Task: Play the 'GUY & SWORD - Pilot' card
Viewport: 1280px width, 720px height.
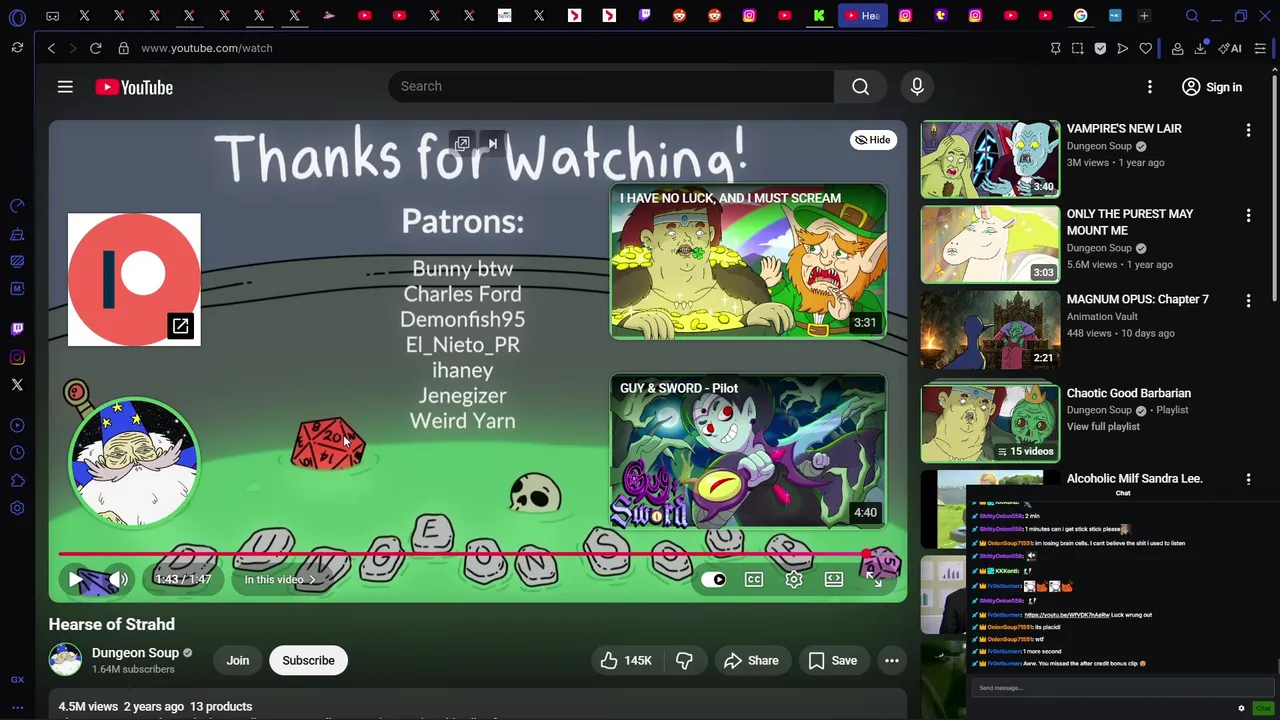Action: click(748, 451)
